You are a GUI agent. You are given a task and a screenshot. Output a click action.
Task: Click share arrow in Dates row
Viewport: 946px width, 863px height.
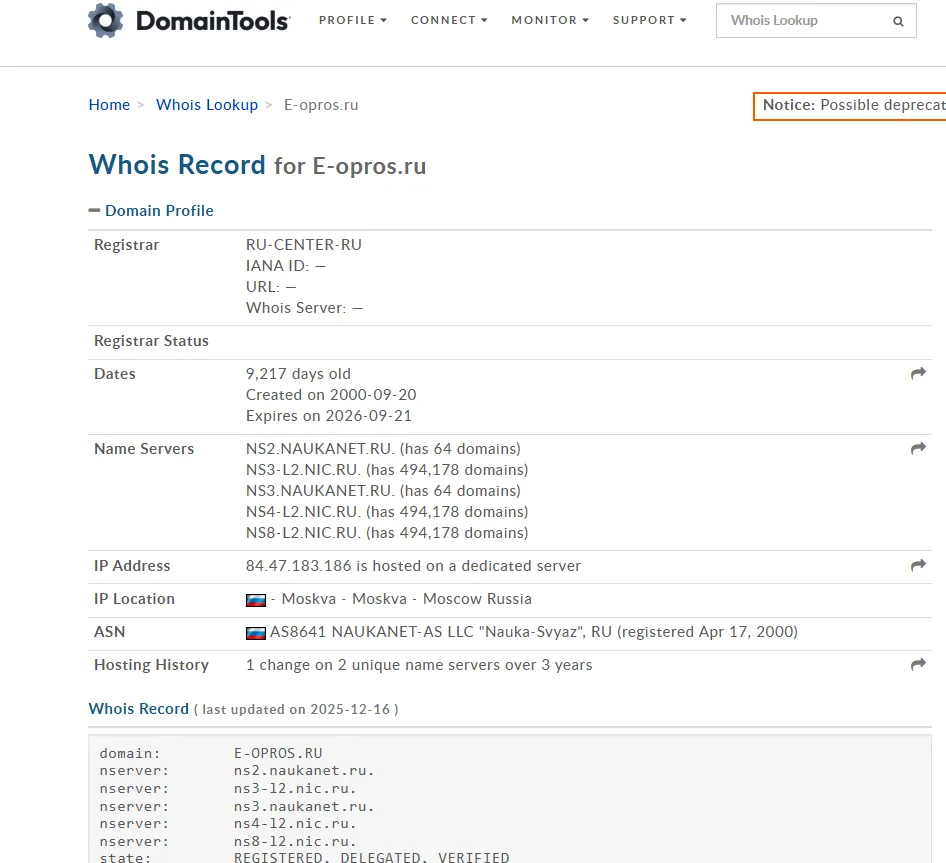coord(918,374)
